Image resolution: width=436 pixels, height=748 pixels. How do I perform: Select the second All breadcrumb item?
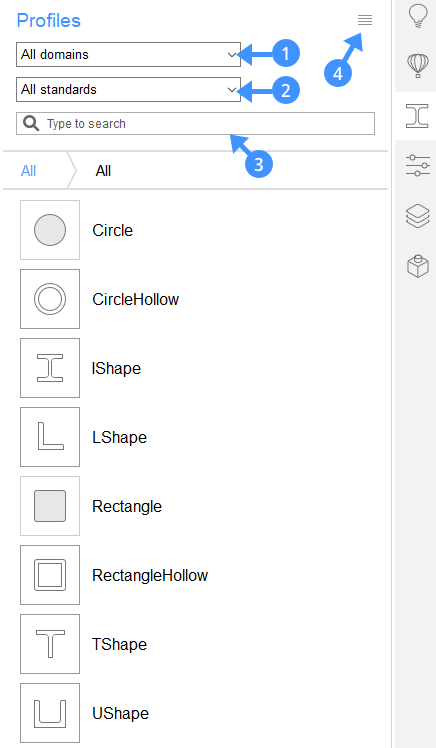104,171
